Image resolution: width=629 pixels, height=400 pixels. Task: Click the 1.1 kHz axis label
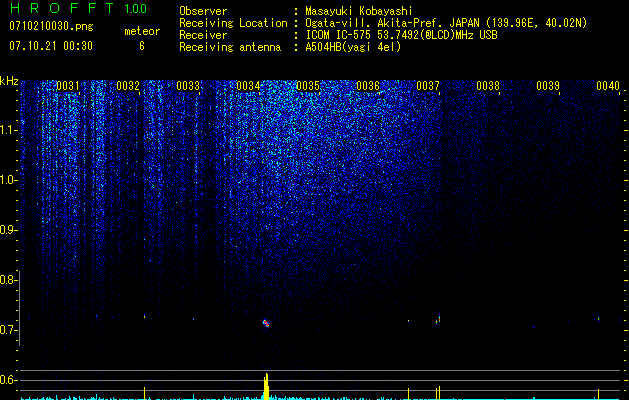click(9, 130)
